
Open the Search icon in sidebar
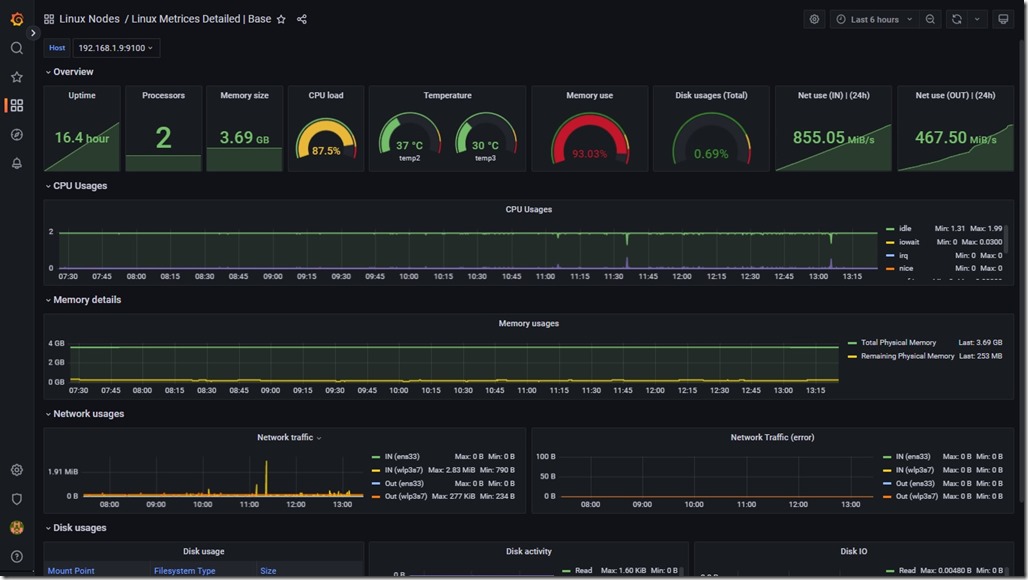point(16,48)
